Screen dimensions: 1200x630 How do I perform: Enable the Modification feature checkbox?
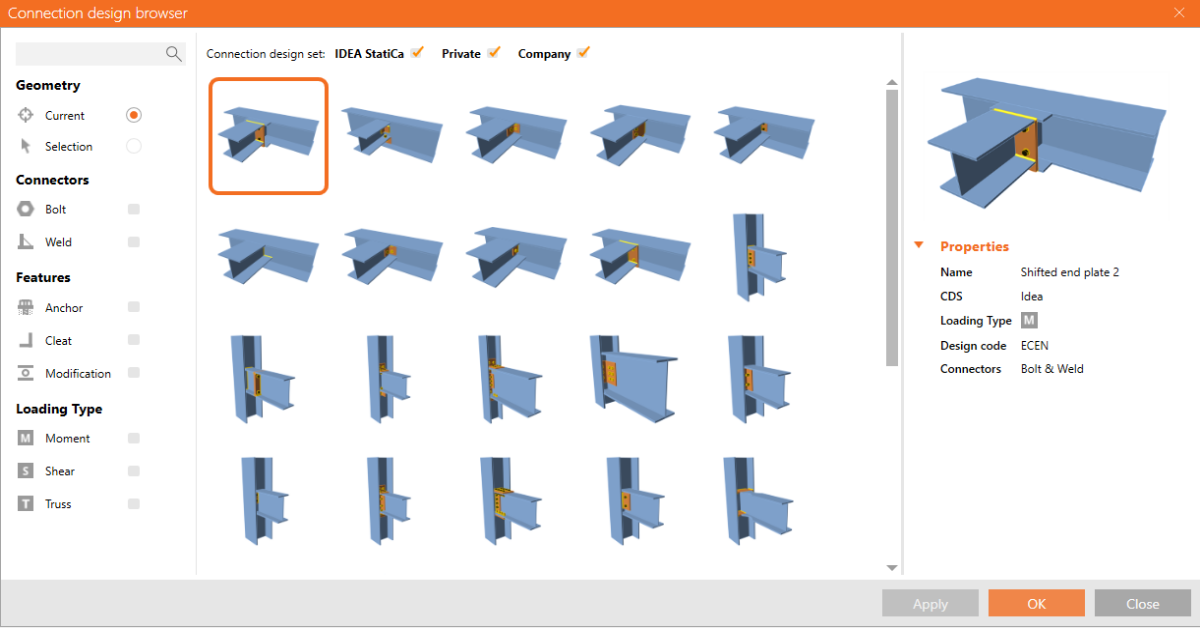(134, 373)
